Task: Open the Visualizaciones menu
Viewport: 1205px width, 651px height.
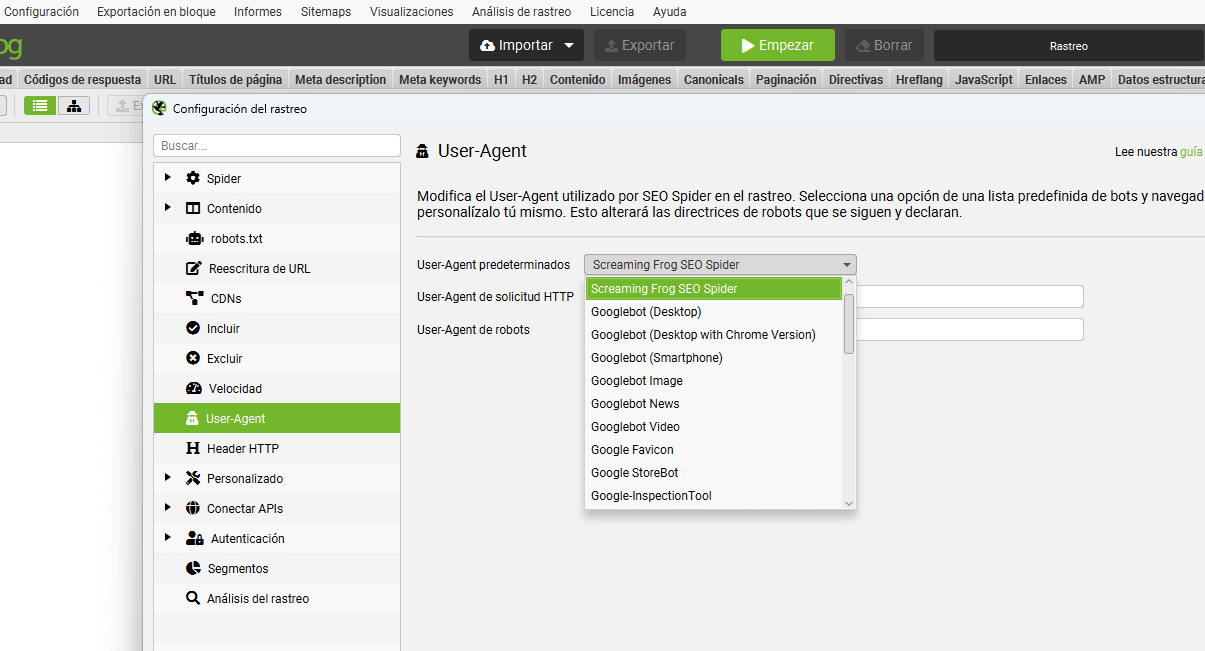Action: (x=411, y=12)
